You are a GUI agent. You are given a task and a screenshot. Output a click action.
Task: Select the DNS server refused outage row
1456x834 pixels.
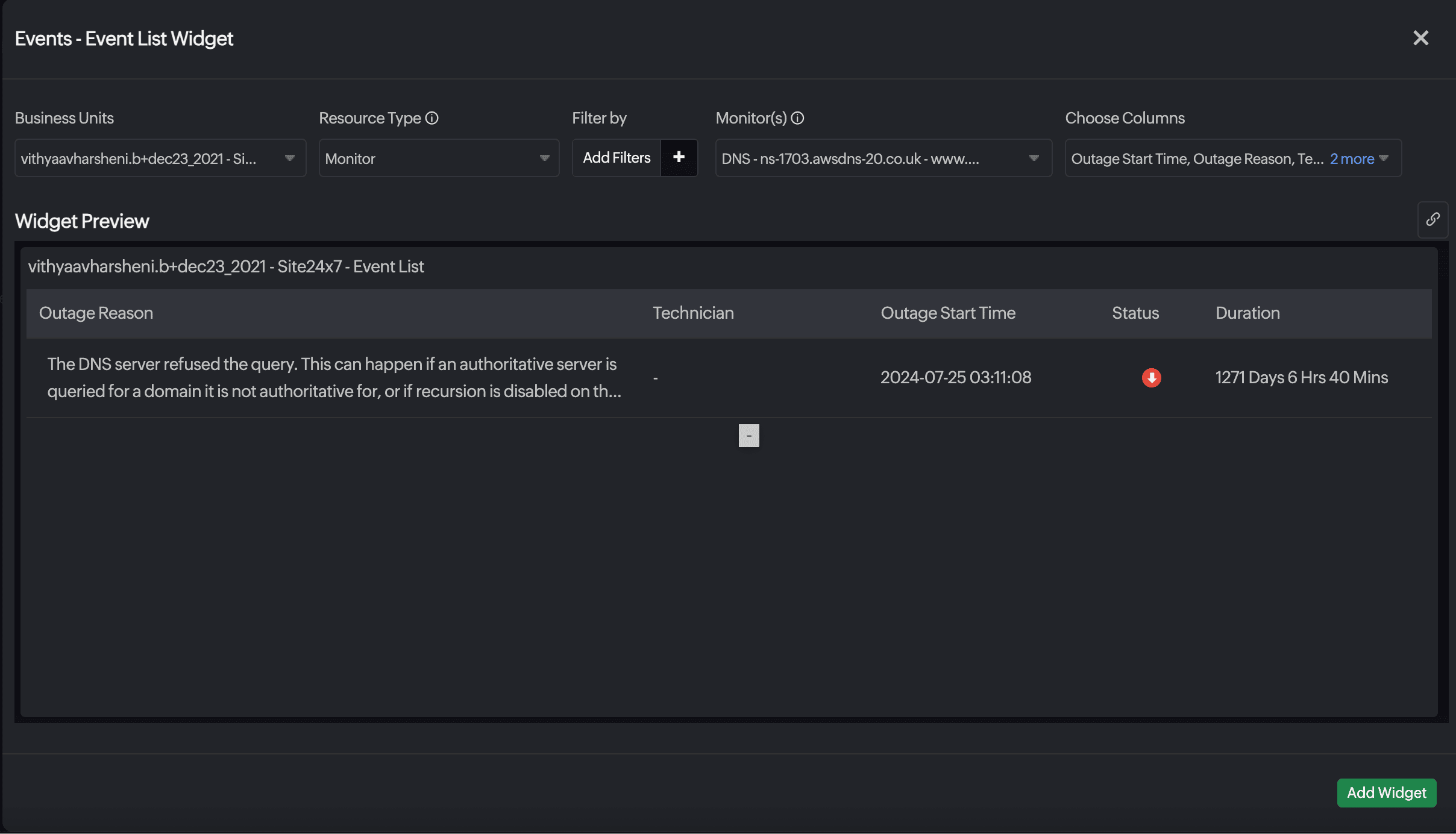334,378
